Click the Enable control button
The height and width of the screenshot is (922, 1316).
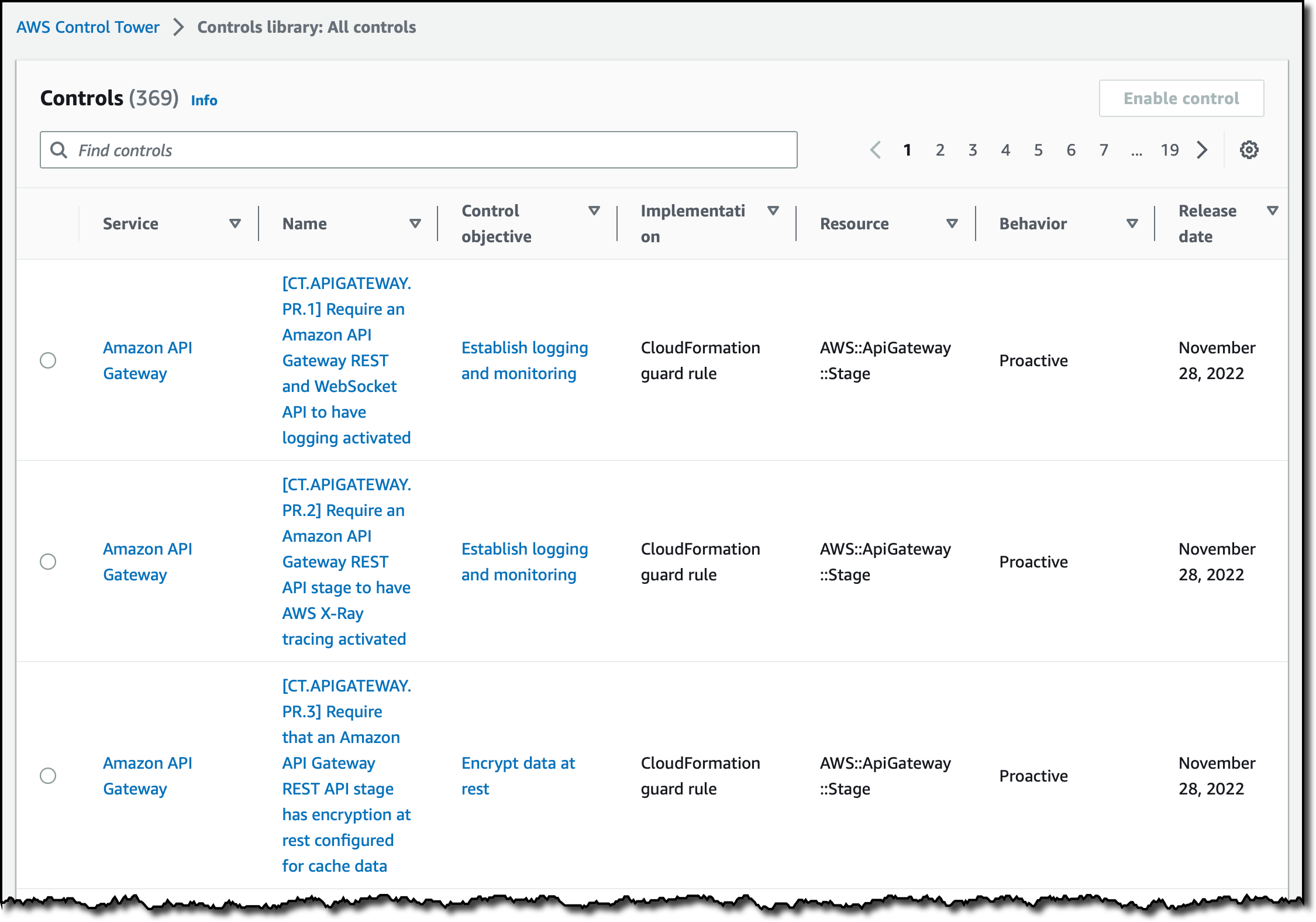1181,98
